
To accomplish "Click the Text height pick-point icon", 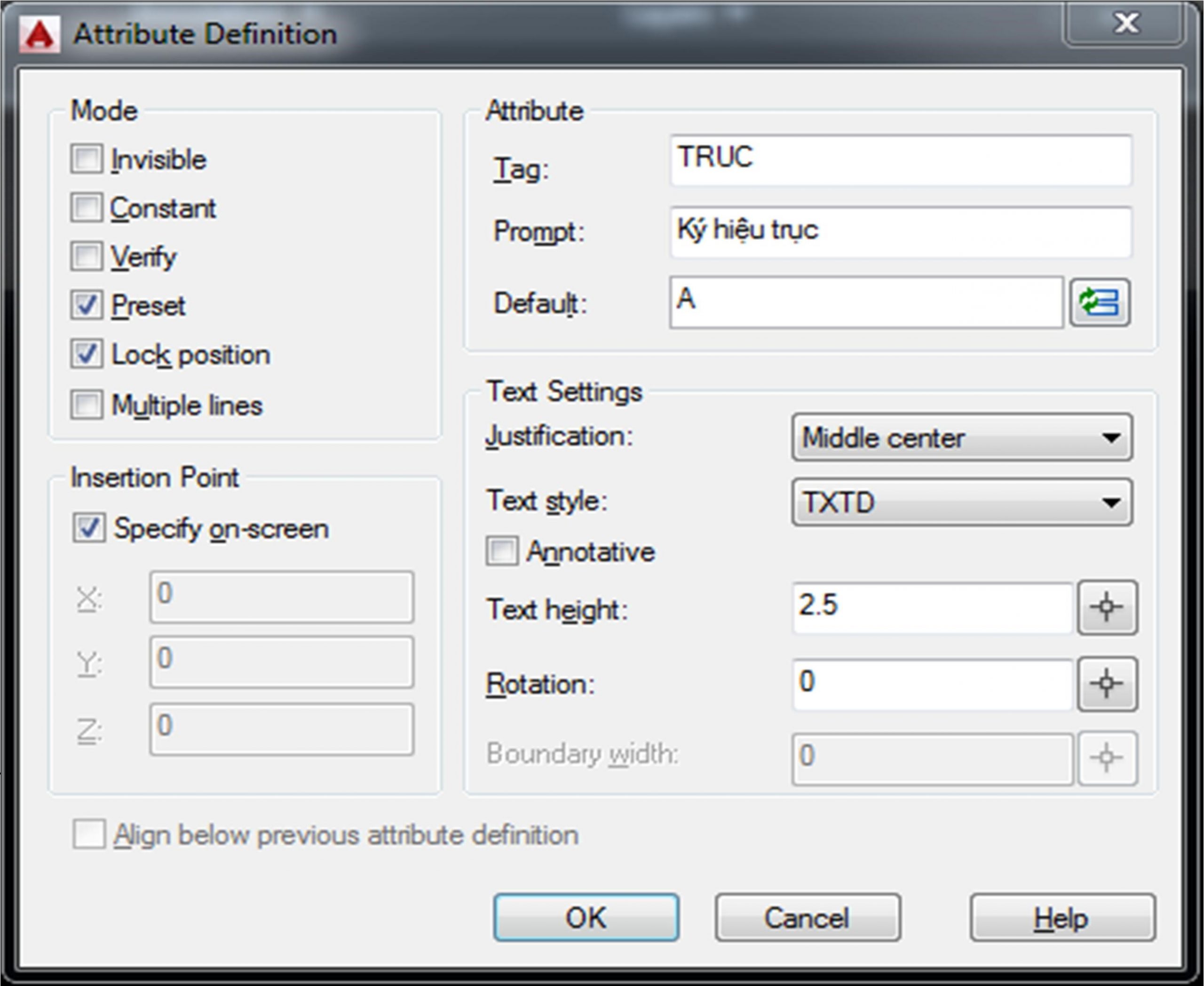I will pos(1107,606).
